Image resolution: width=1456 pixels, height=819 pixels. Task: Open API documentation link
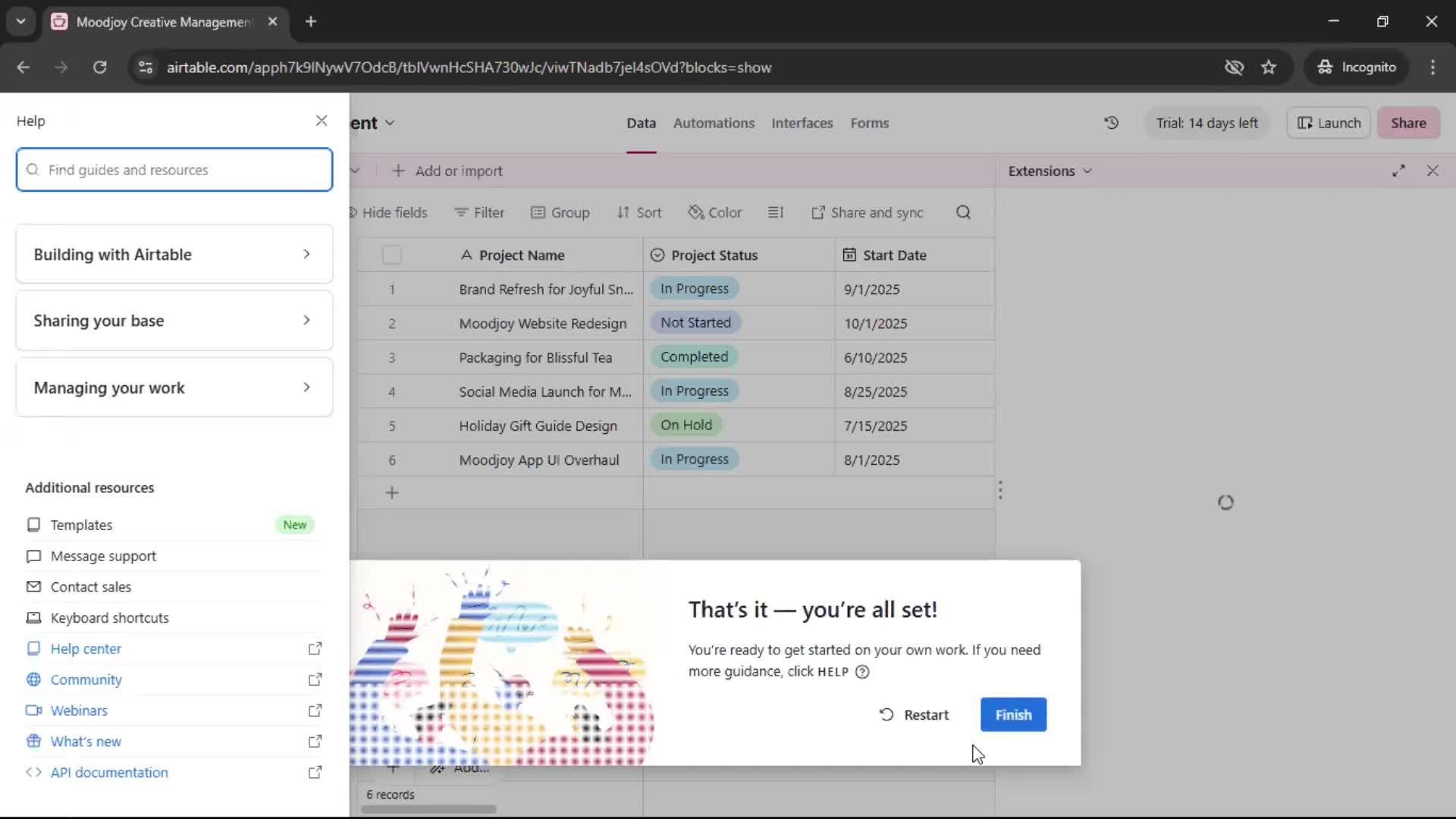coord(109,773)
